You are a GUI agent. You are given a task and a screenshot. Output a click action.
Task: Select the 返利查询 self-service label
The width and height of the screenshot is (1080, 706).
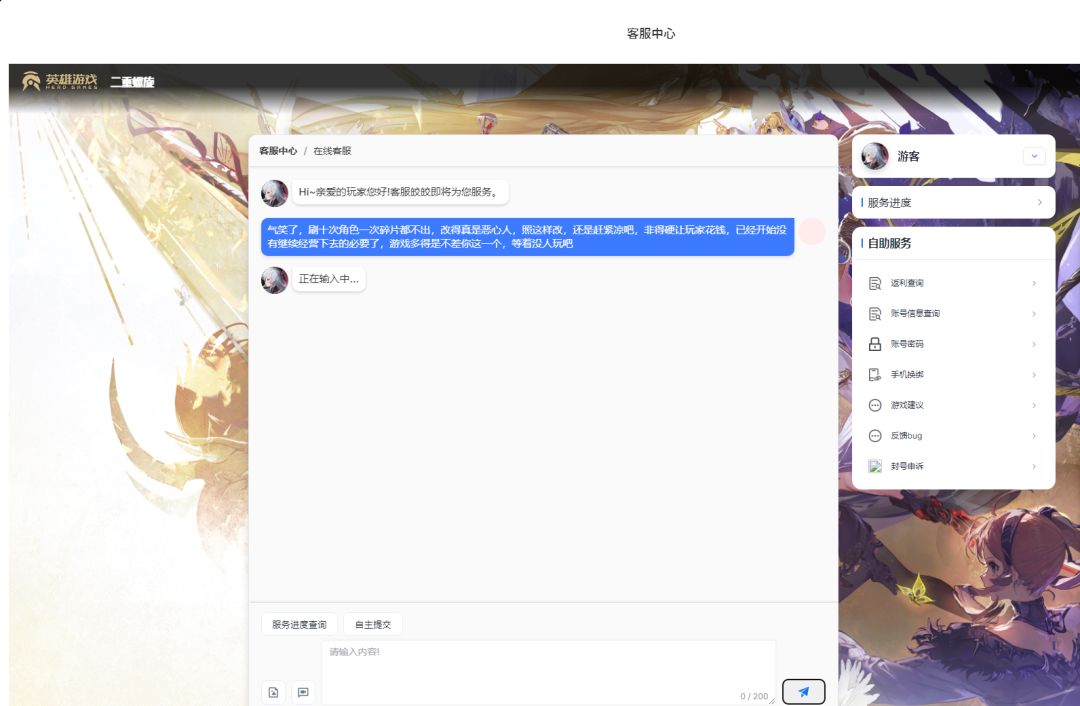tap(906, 283)
